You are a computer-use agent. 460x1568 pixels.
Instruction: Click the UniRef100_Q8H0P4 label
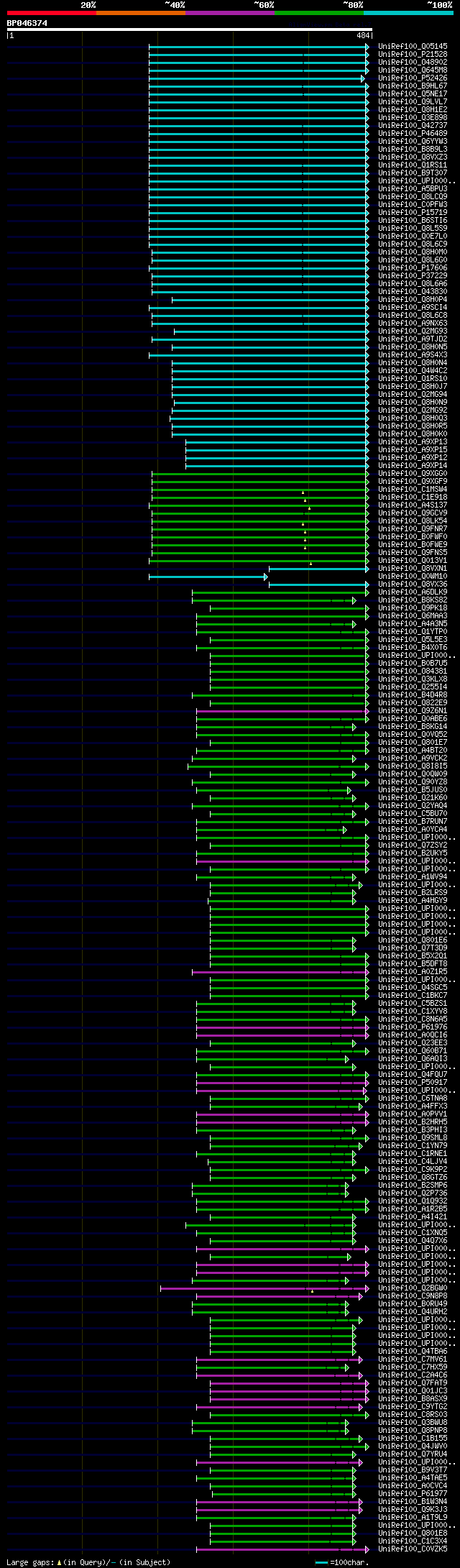coord(413,300)
